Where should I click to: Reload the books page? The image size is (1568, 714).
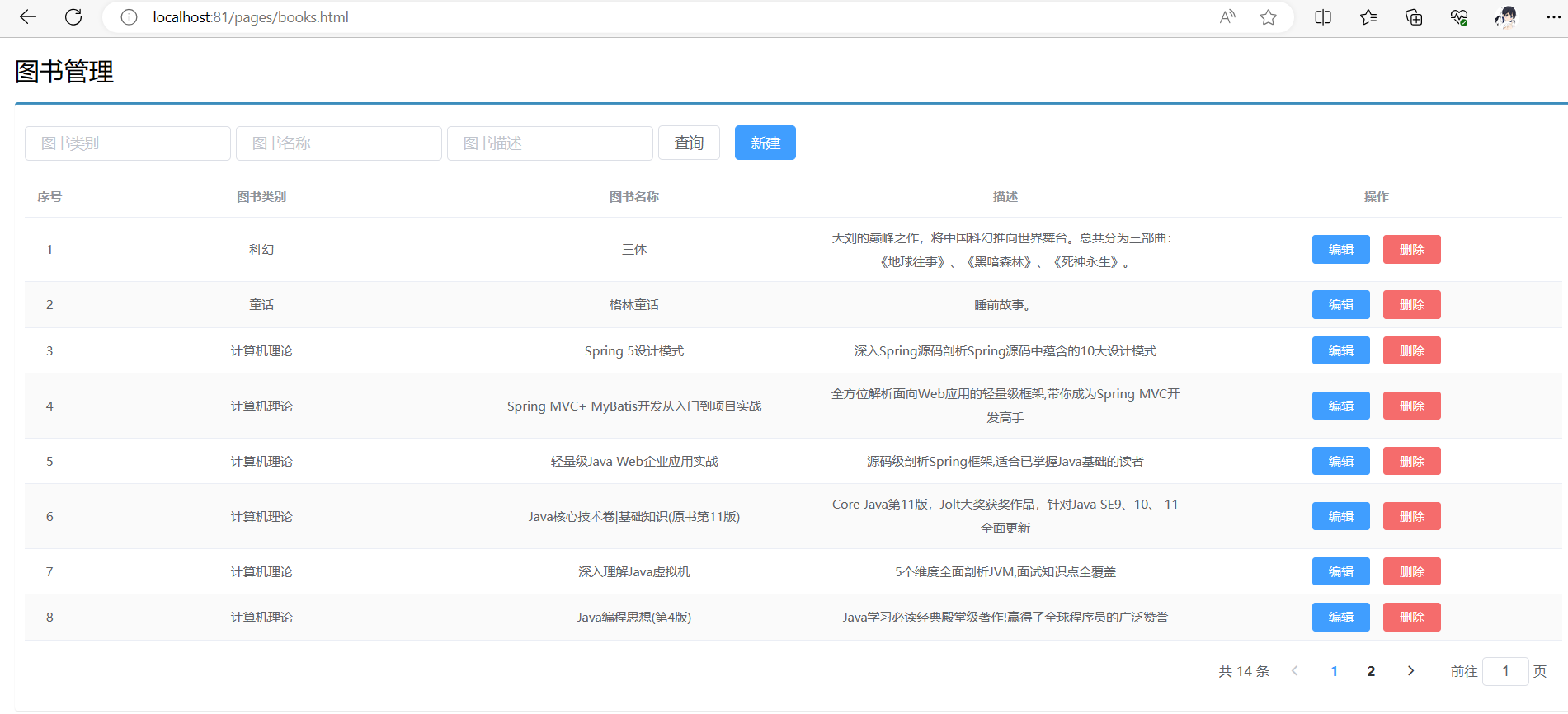click(x=73, y=17)
